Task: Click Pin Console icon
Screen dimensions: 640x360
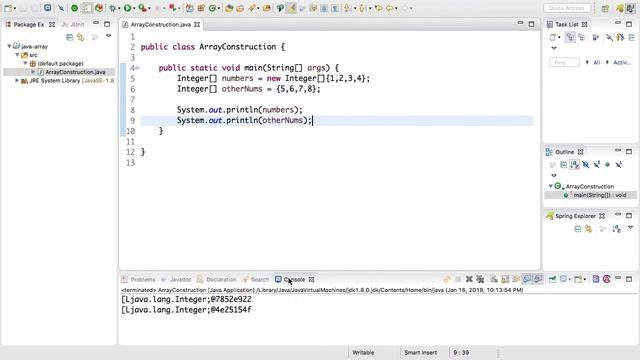Action: click(x=552, y=279)
